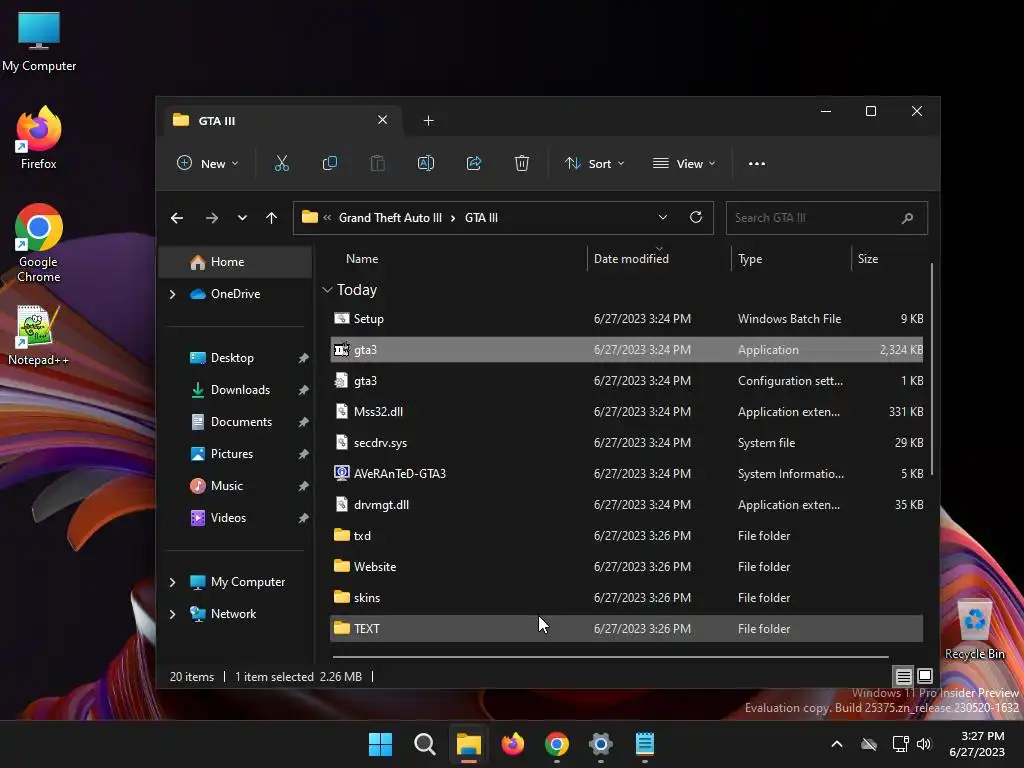The width and height of the screenshot is (1024, 768).
Task: Select gta3 Configuration settings file
Action: point(626,381)
